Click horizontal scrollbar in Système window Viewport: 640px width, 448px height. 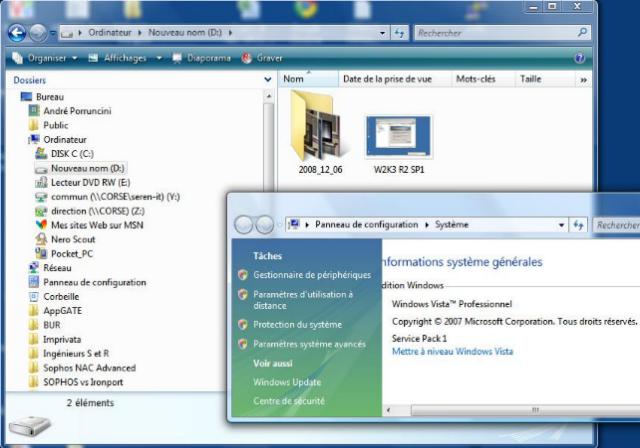coord(526,410)
